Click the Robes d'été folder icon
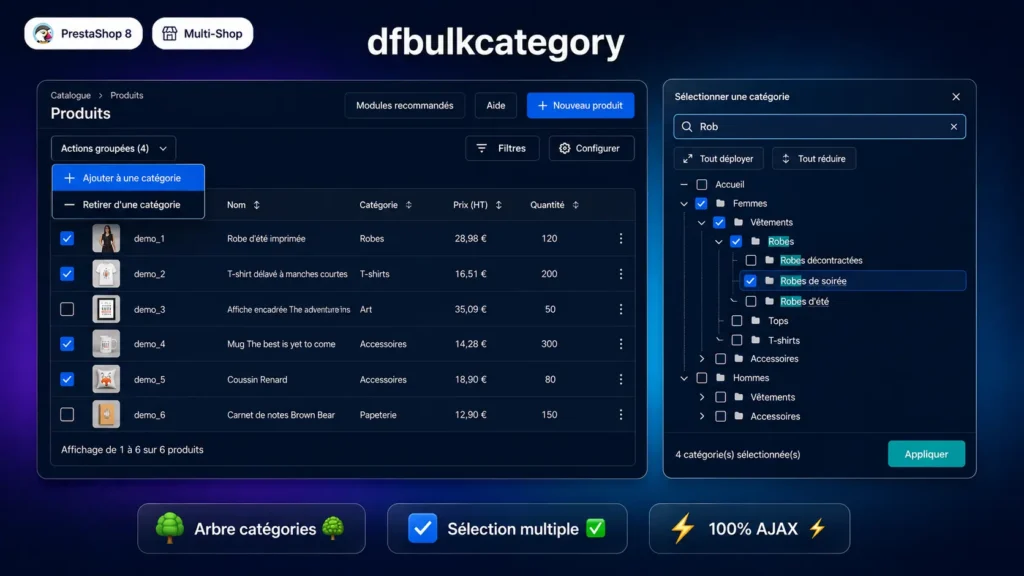 [769, 301]
